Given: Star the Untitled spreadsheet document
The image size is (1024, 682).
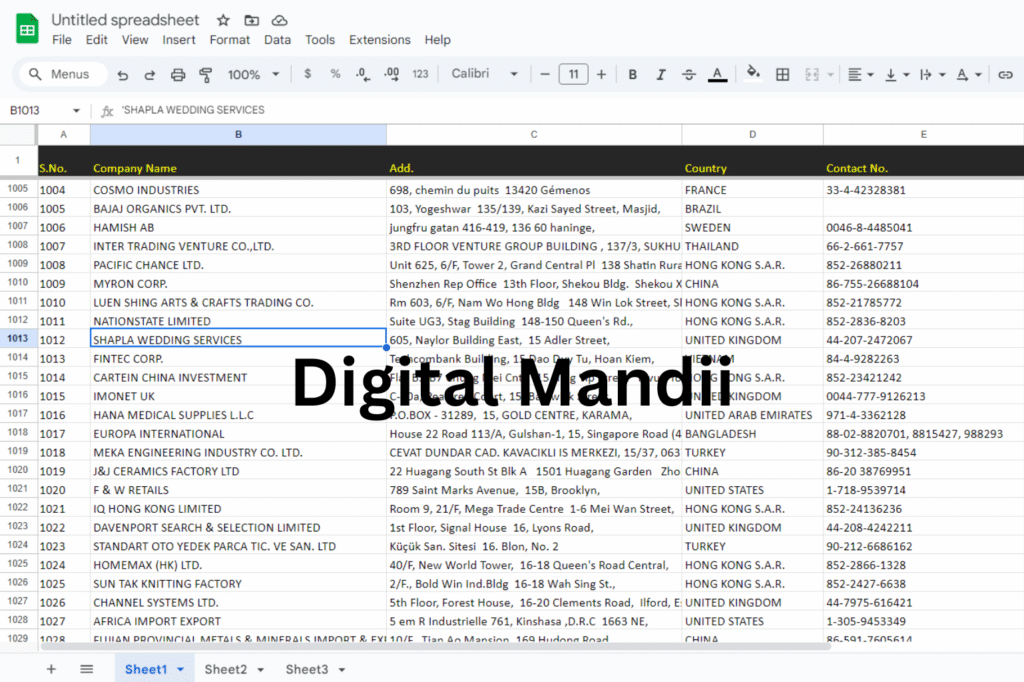Looking at the screenshot, I should click(x=223, y=20).
